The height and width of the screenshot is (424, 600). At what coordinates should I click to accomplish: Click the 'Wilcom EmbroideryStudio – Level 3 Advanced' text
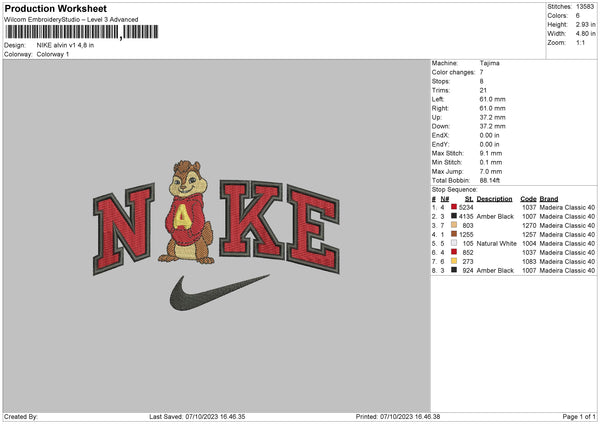71,20
